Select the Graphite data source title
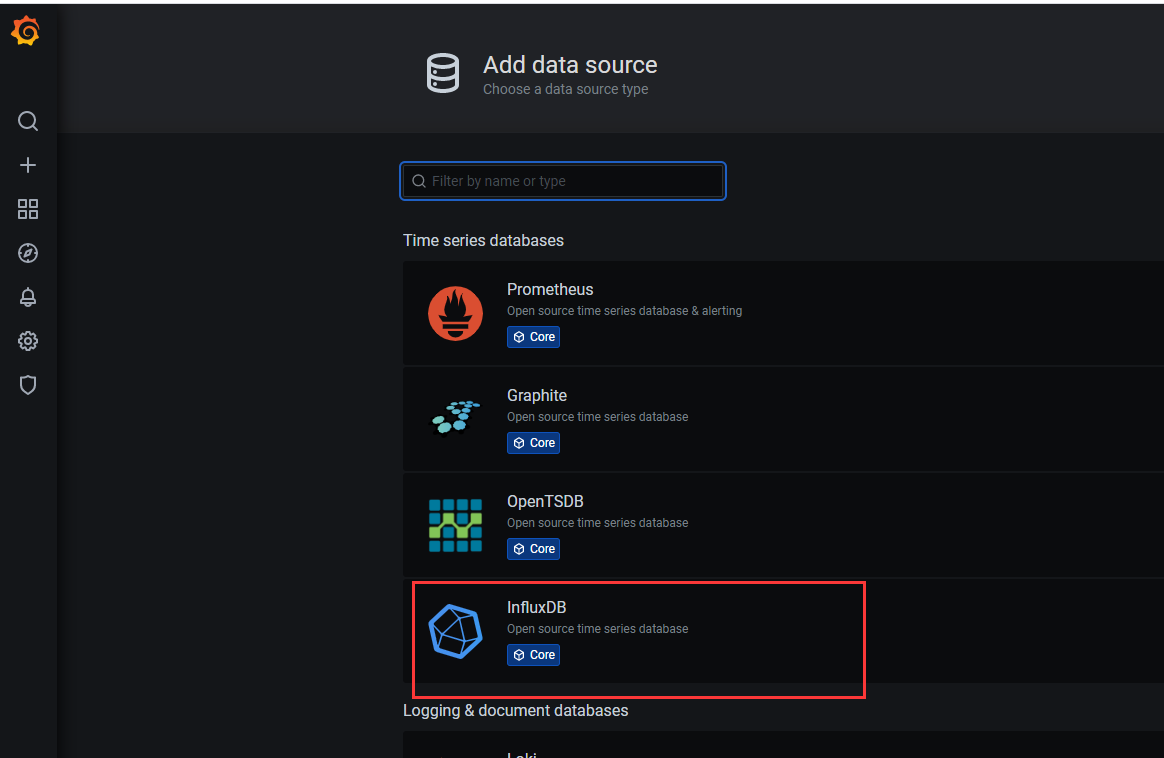The width and height of the screenshot is (1164, 758). coord(537,396)
